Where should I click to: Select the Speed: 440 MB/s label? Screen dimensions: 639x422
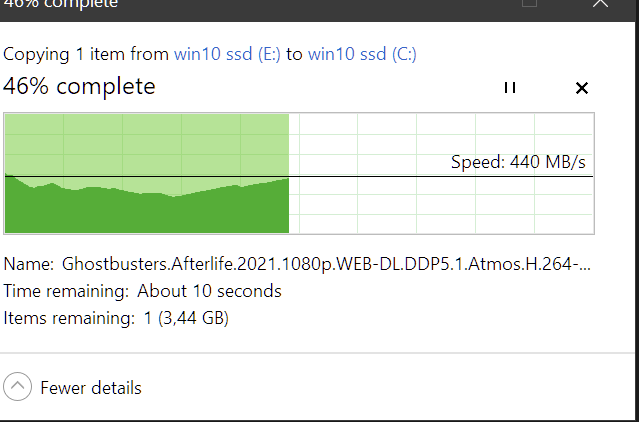(x=518, y=162)
